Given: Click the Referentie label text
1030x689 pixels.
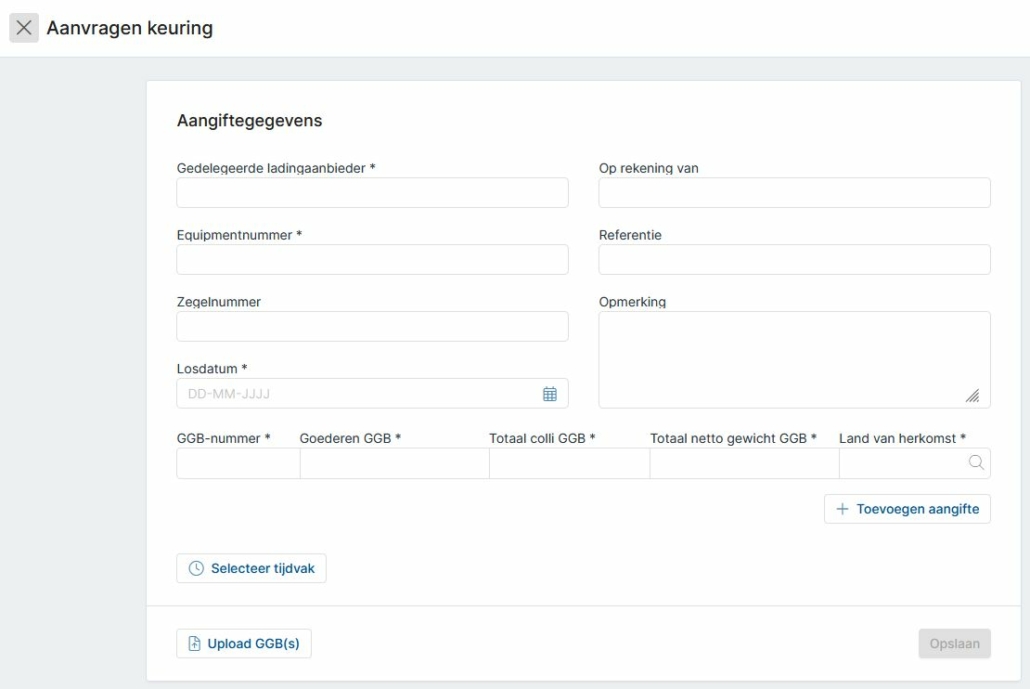Looking at the screenshot, I should pos(630,235).
